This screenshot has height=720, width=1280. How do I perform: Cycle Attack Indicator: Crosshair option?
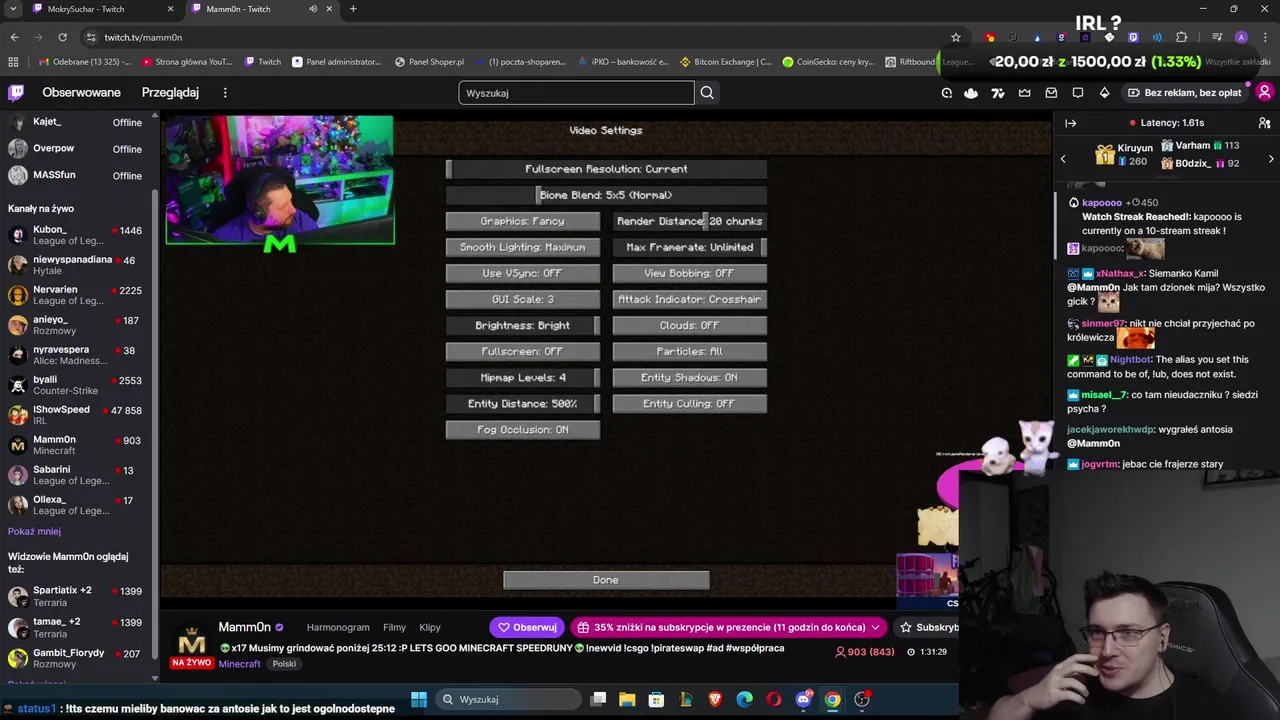tap(690, 299)
